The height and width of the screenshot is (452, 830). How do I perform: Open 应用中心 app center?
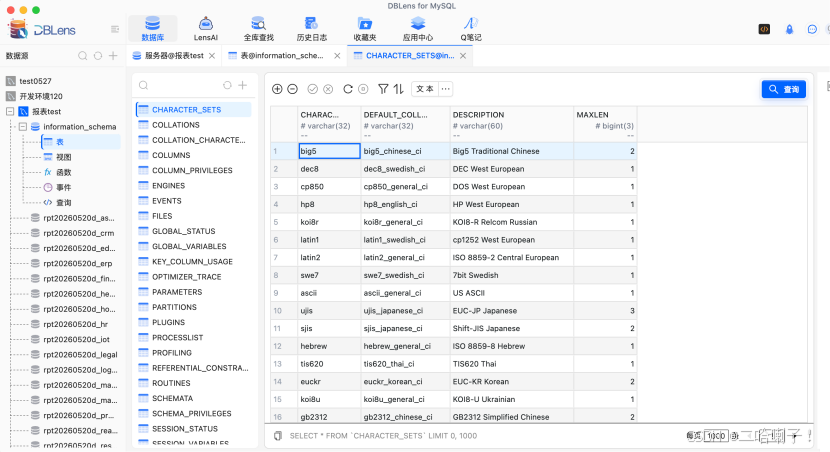(x=418, y=29)
